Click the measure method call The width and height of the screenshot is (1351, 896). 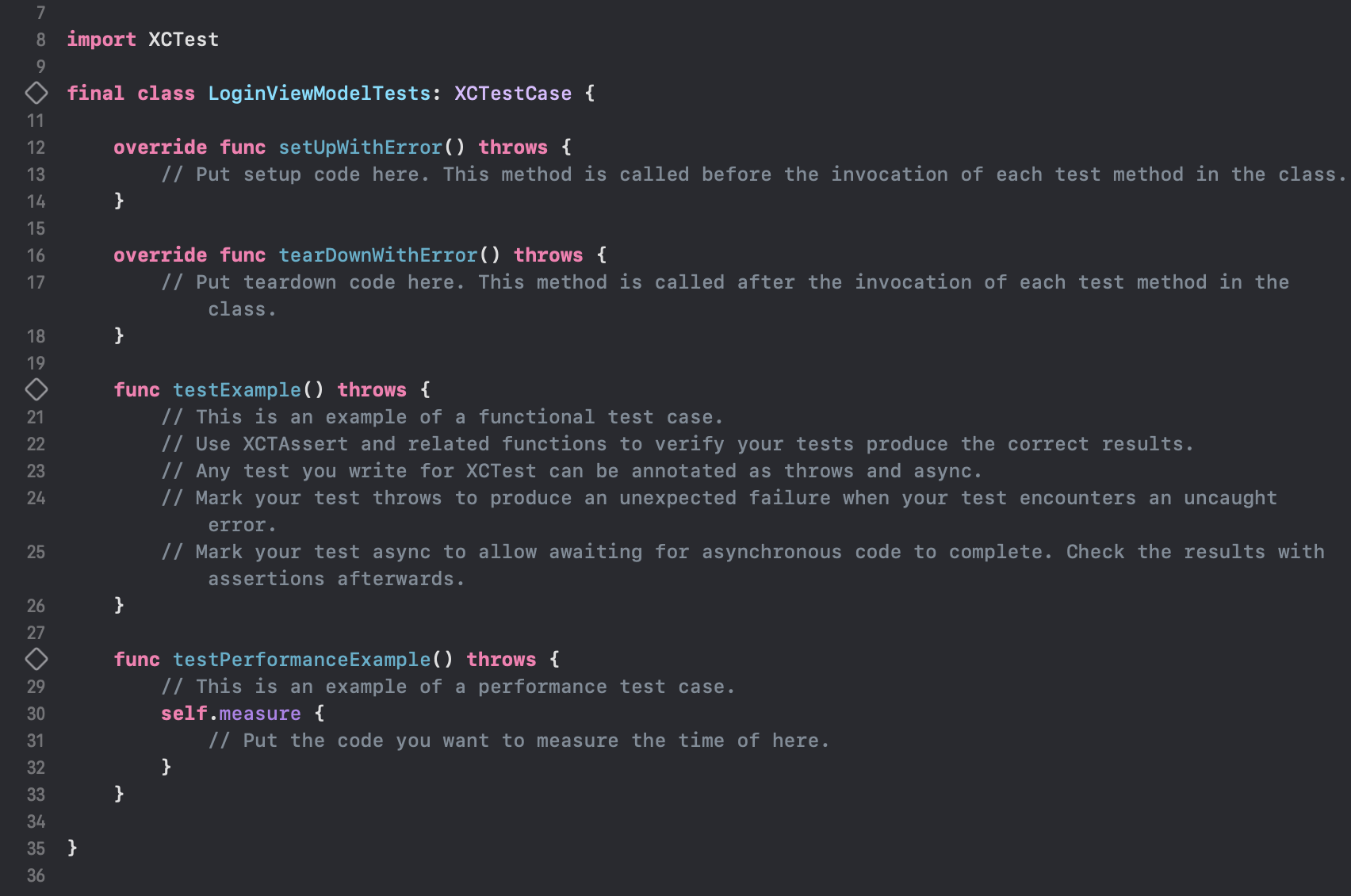pos(260,714)
